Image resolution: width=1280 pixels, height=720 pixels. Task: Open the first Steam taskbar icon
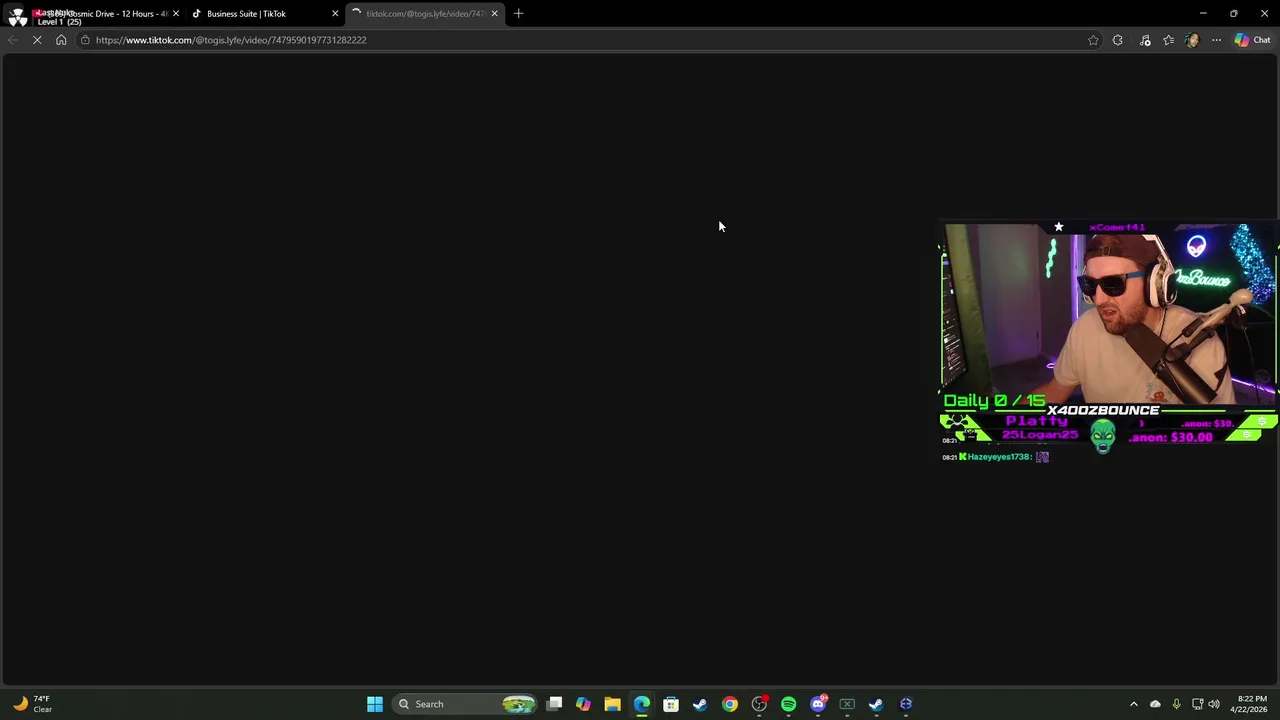click(700, 704)
